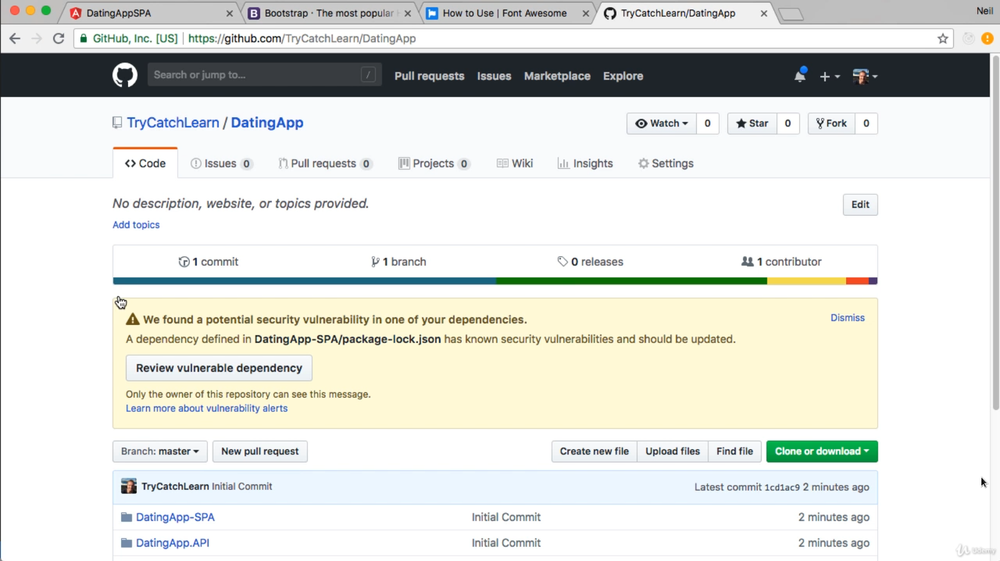Open Pull requests in top navigation
This screenshot has height=561, width=1000.
tap(429, 76)
